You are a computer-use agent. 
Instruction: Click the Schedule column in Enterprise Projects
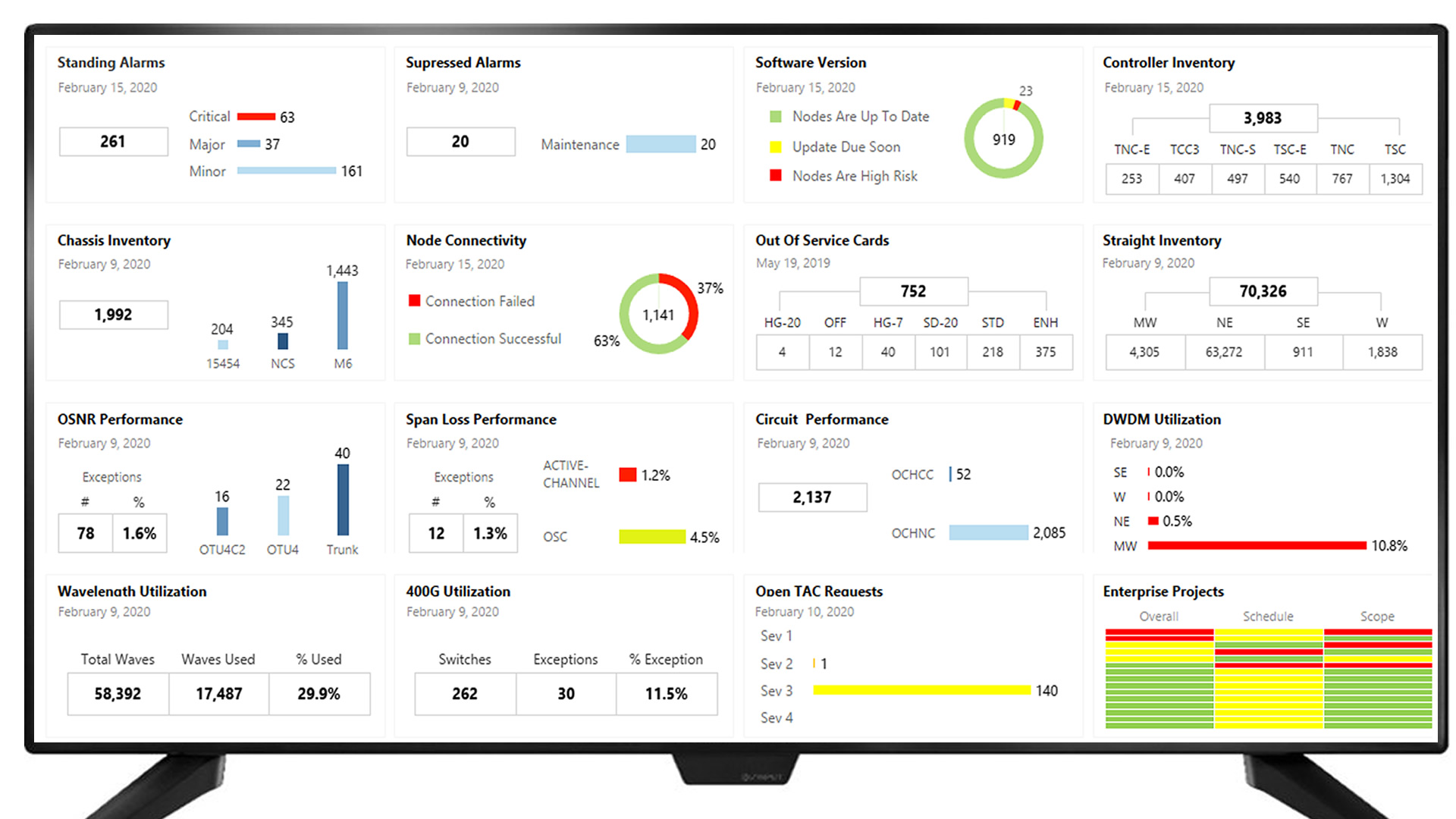tap(1268, 679)
